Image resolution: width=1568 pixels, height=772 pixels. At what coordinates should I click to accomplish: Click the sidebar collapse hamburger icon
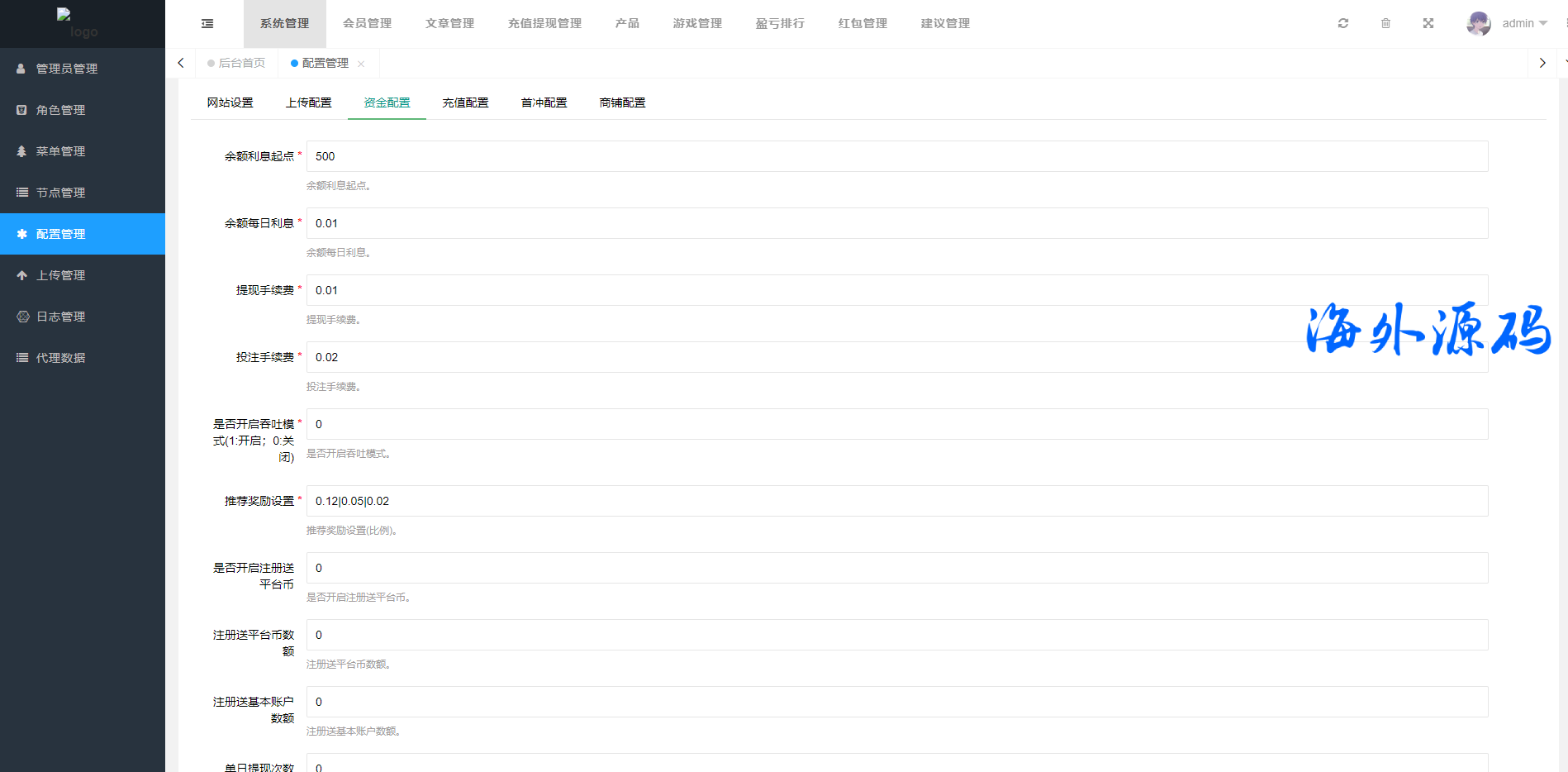[x=207, y=24]
